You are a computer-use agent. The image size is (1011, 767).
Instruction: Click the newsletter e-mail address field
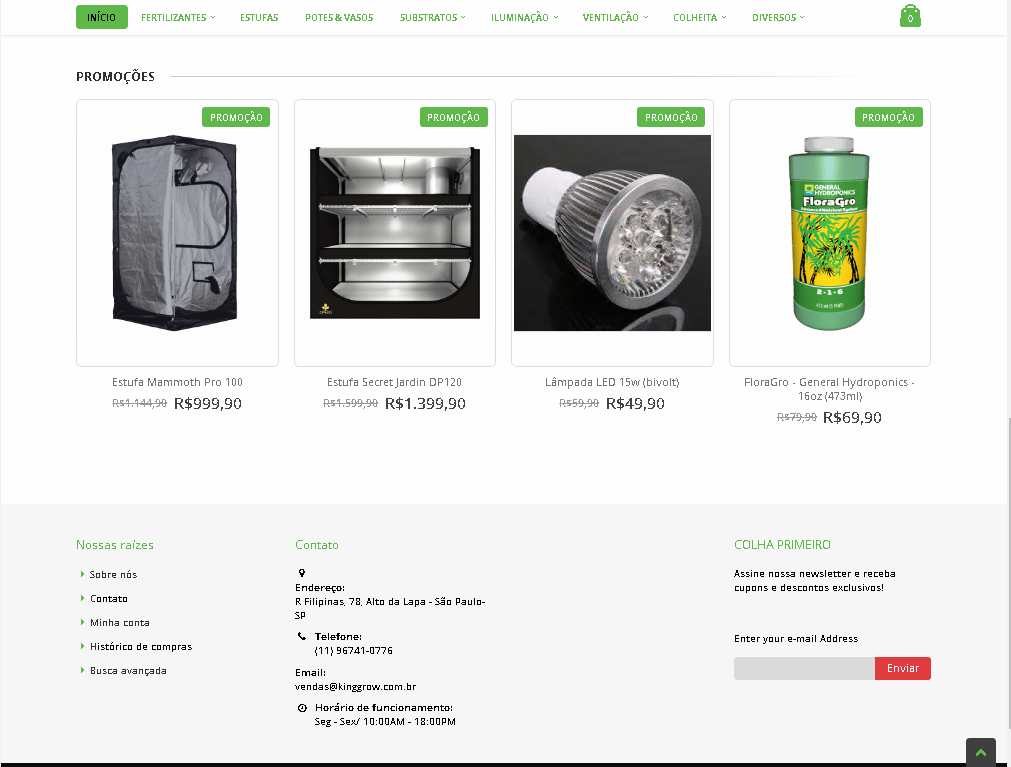804,668
